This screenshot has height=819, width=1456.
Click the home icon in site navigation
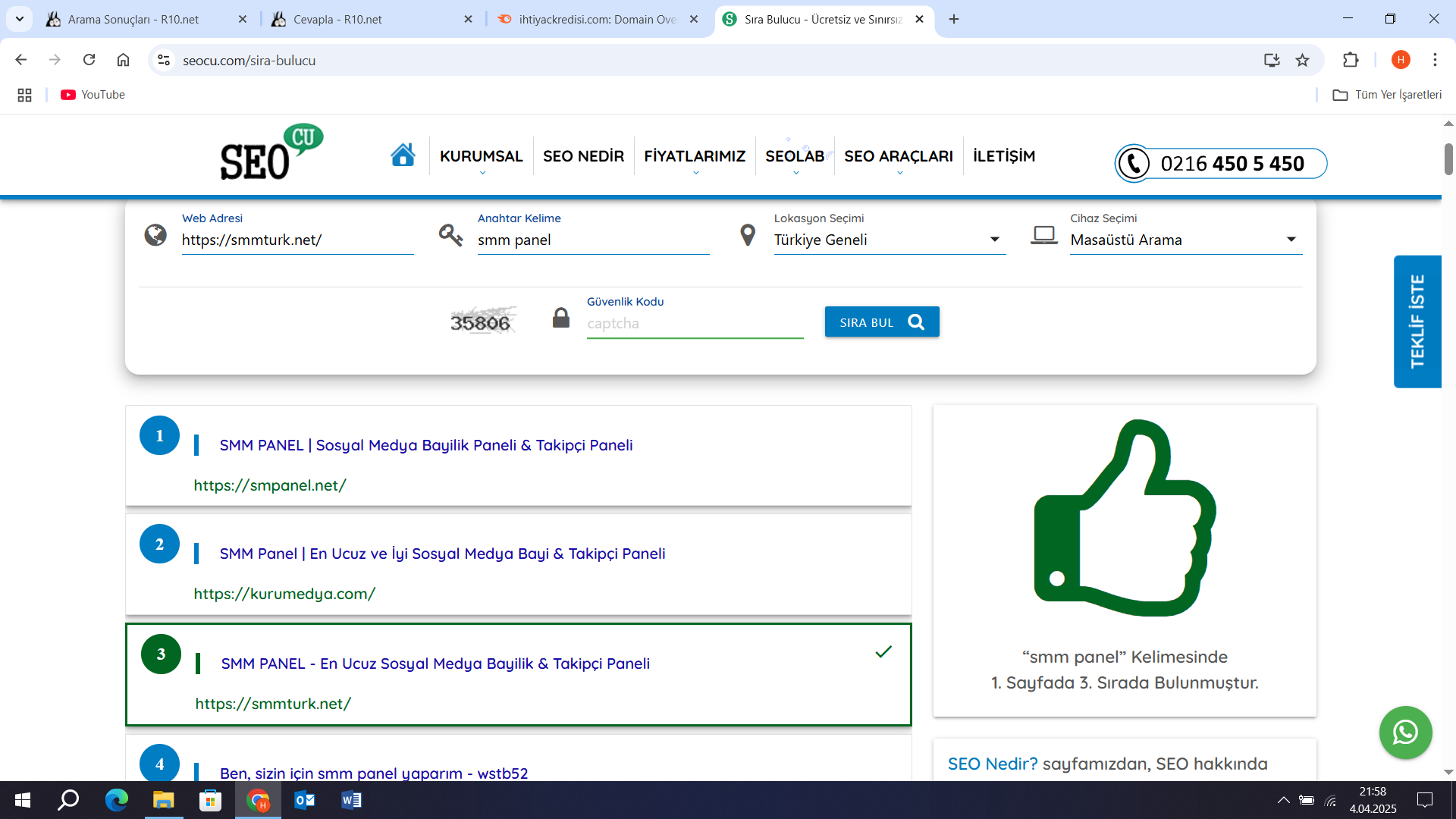click(x=403, y=155)
